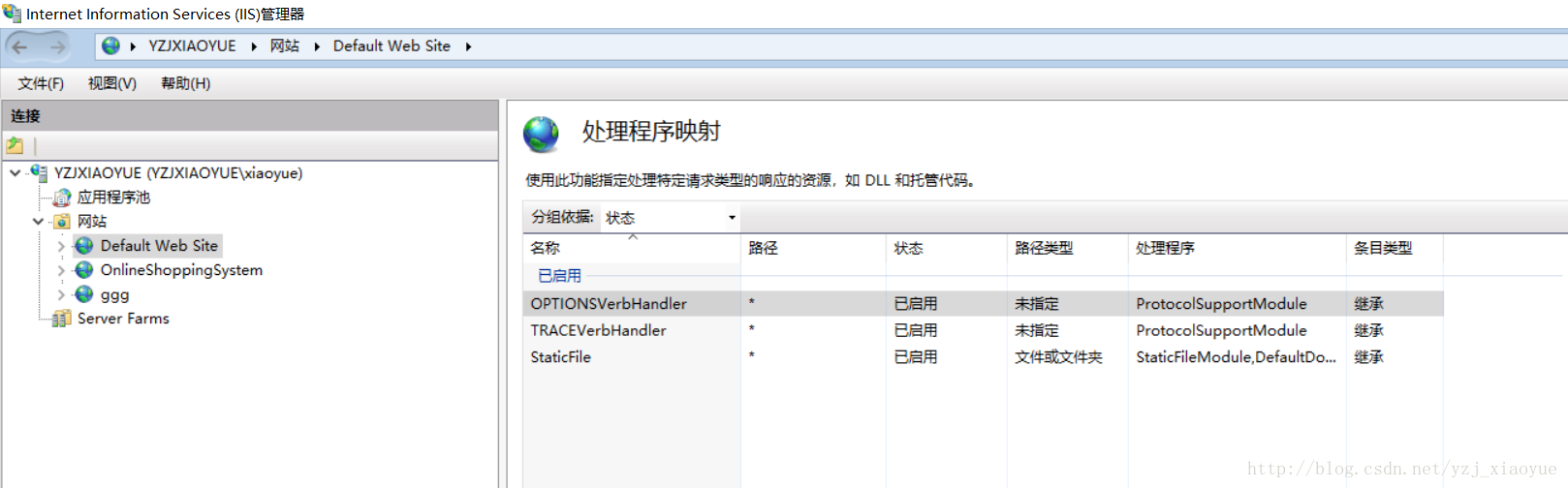Click Default Web Site in the breadcrumb
This screenshot has width=1568, height=488.
(392, 46)
